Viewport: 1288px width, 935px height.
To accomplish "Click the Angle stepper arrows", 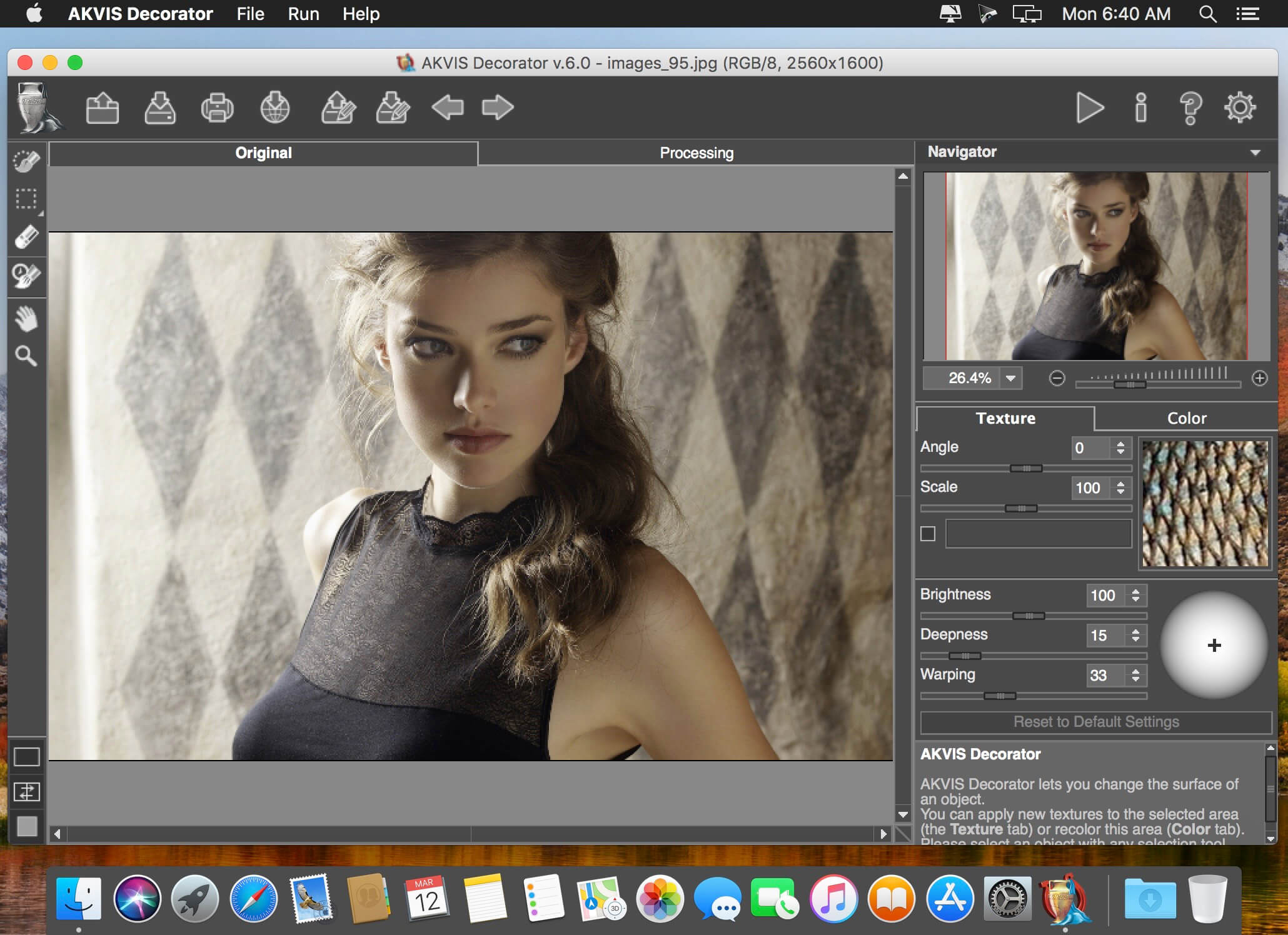I will 1120,448.
